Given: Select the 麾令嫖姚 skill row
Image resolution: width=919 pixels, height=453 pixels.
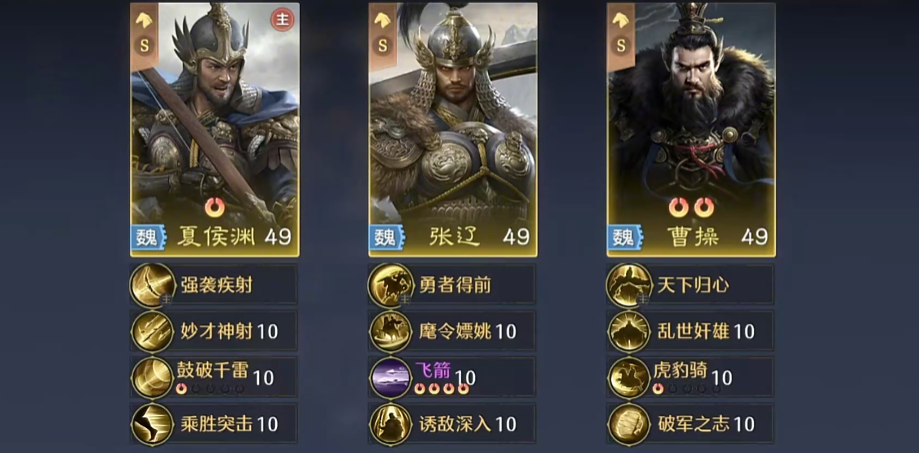Looking at the screenshot, I should [x=452, y=331].
